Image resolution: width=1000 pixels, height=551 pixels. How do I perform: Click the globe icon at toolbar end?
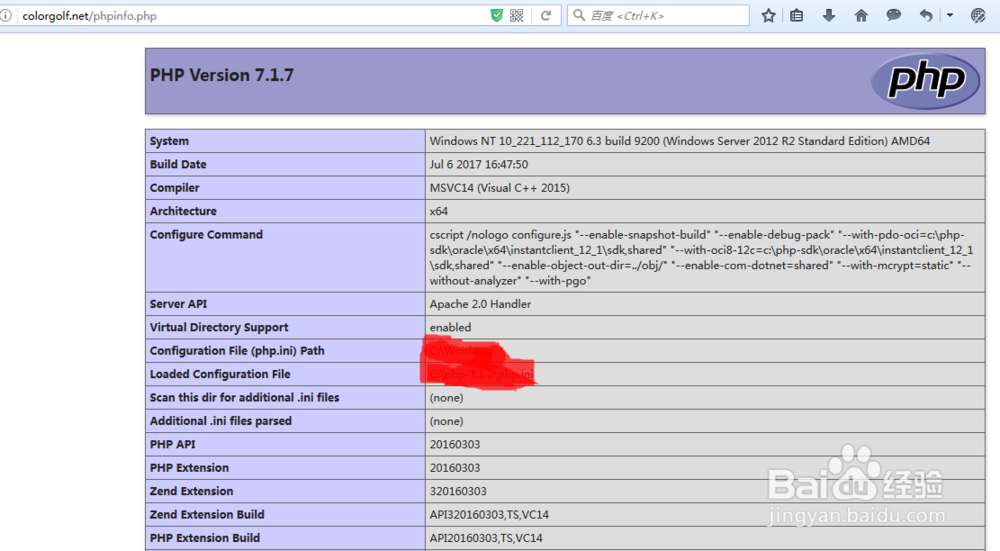point(978,15)
